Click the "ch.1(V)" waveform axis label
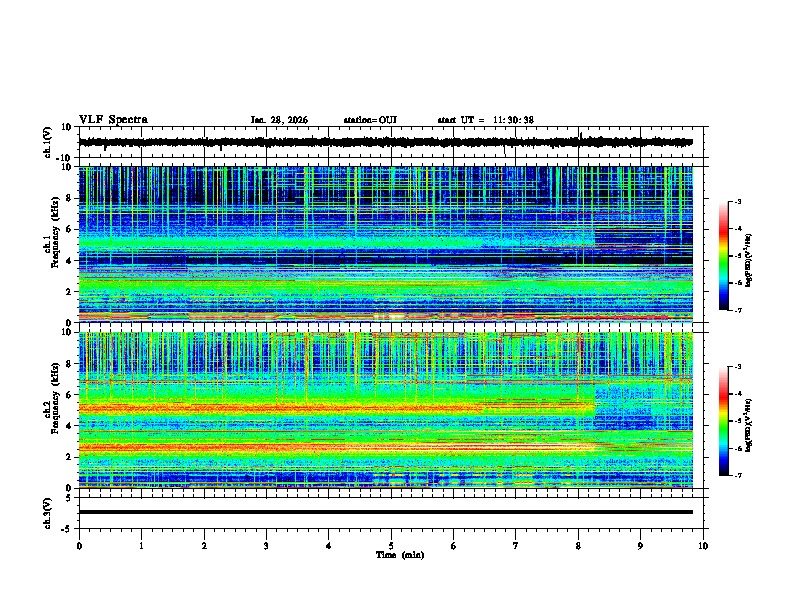792x612 pixels. pos(48,142)
